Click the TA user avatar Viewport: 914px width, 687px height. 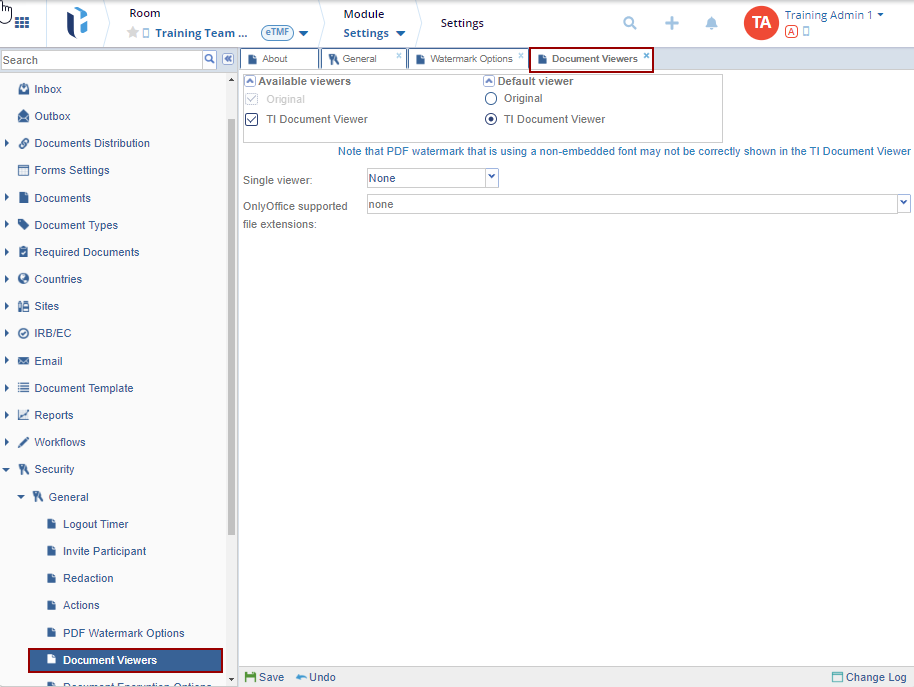point(760,23)
